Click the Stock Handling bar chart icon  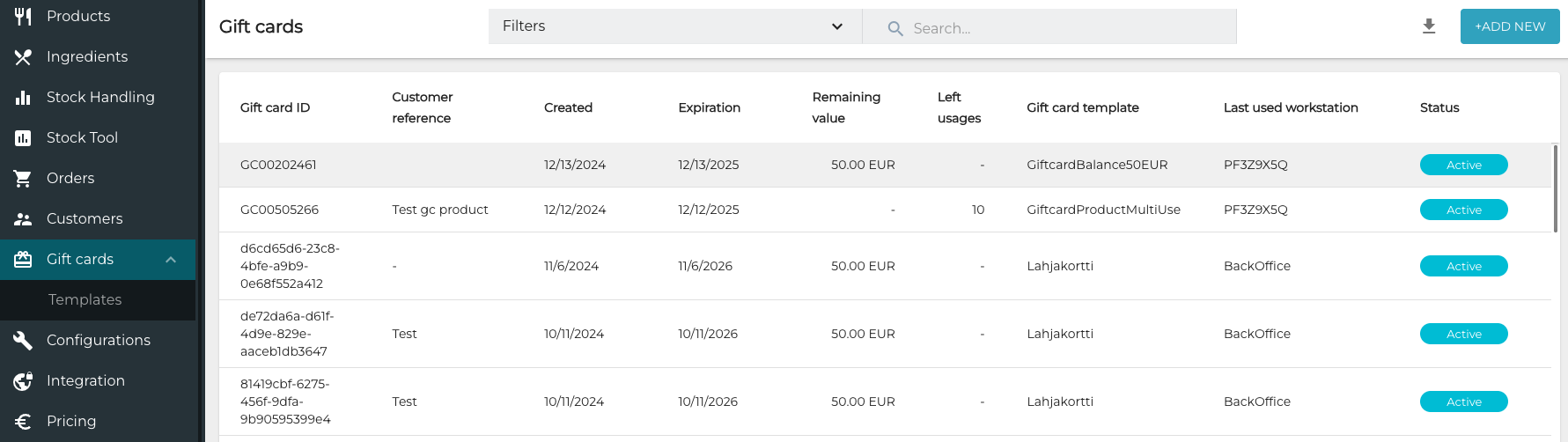[23, 97]
